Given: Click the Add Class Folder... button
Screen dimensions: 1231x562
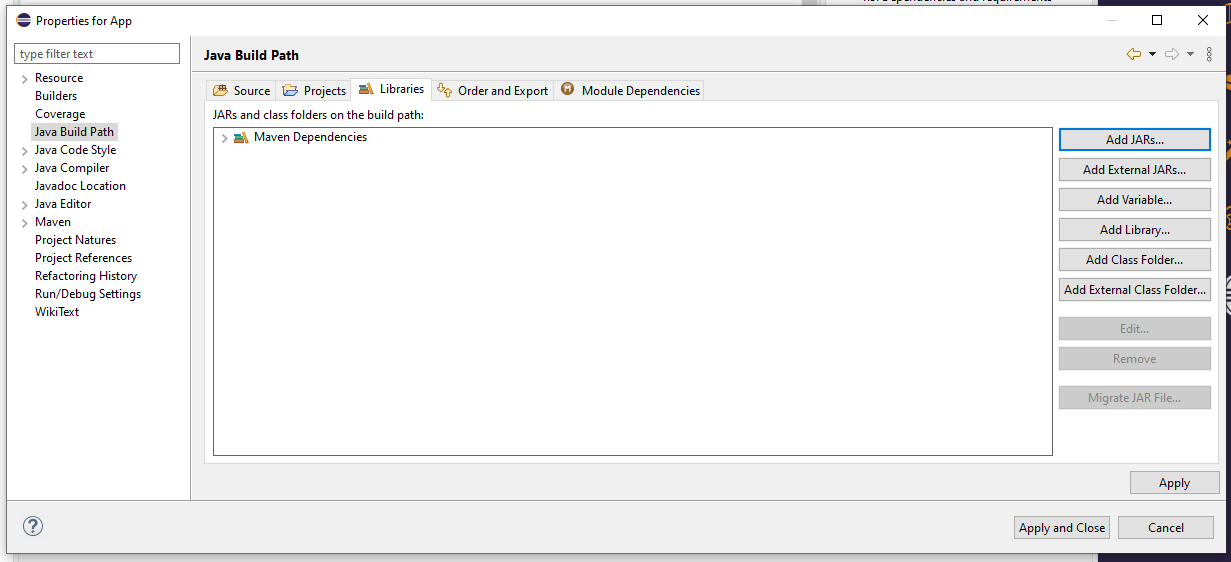Looking at the screenshot, I should [1135, 260].
